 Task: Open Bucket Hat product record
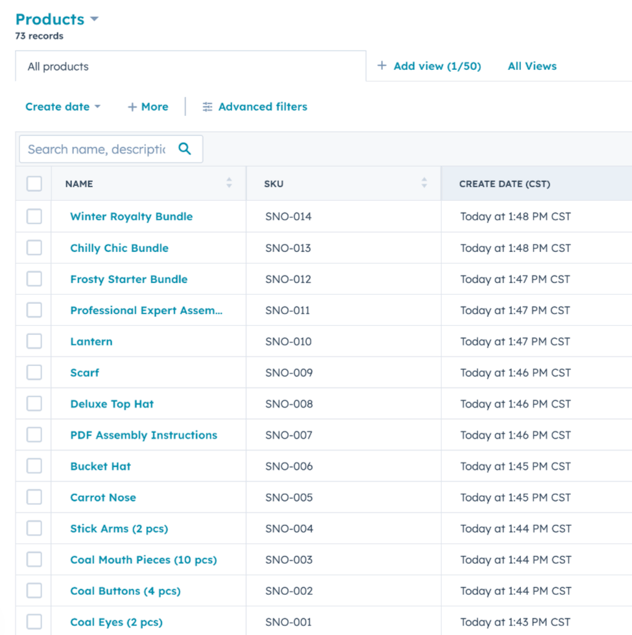tap(100, 466)
